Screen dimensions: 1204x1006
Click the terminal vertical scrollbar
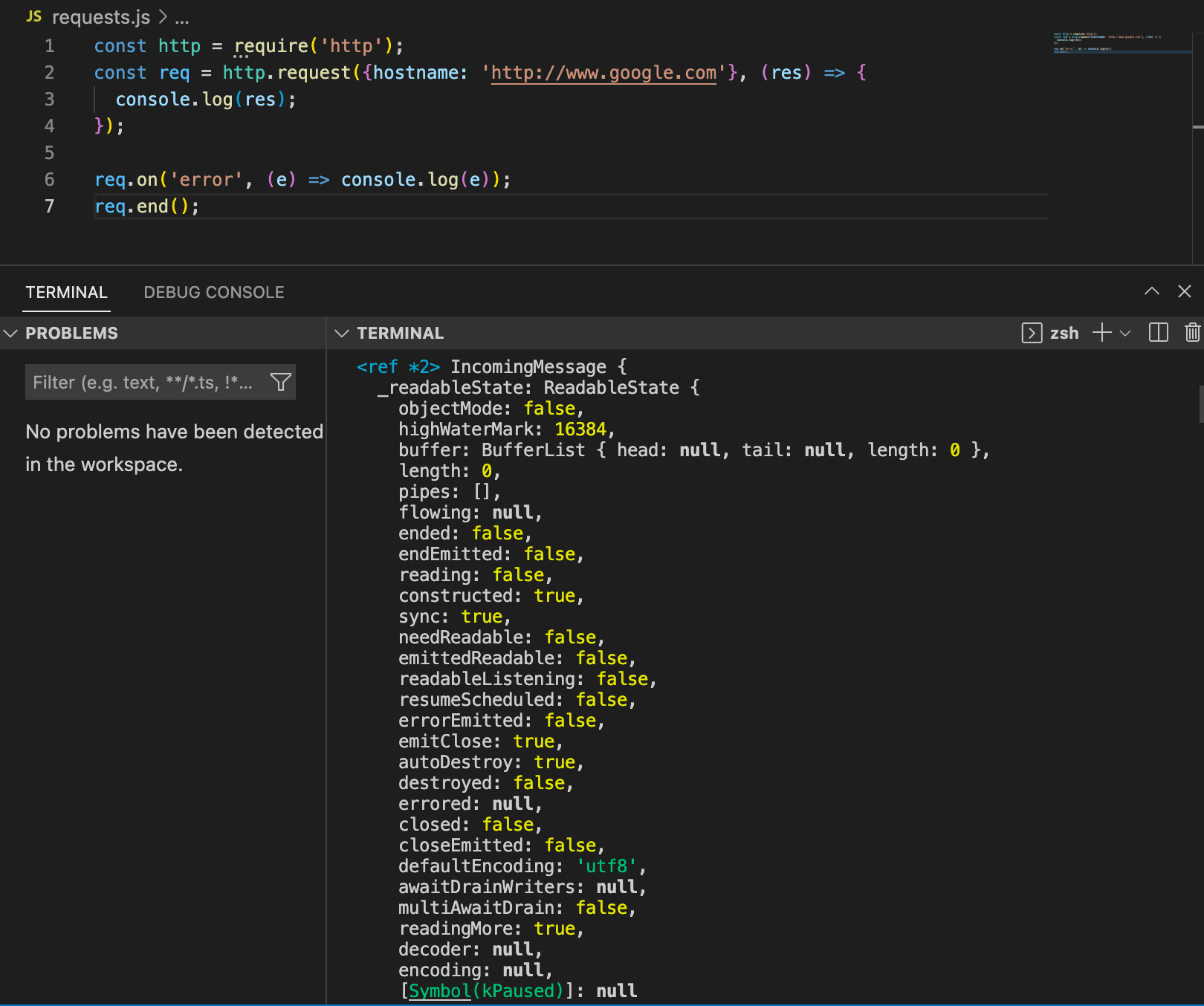(x=1201, y=404)
